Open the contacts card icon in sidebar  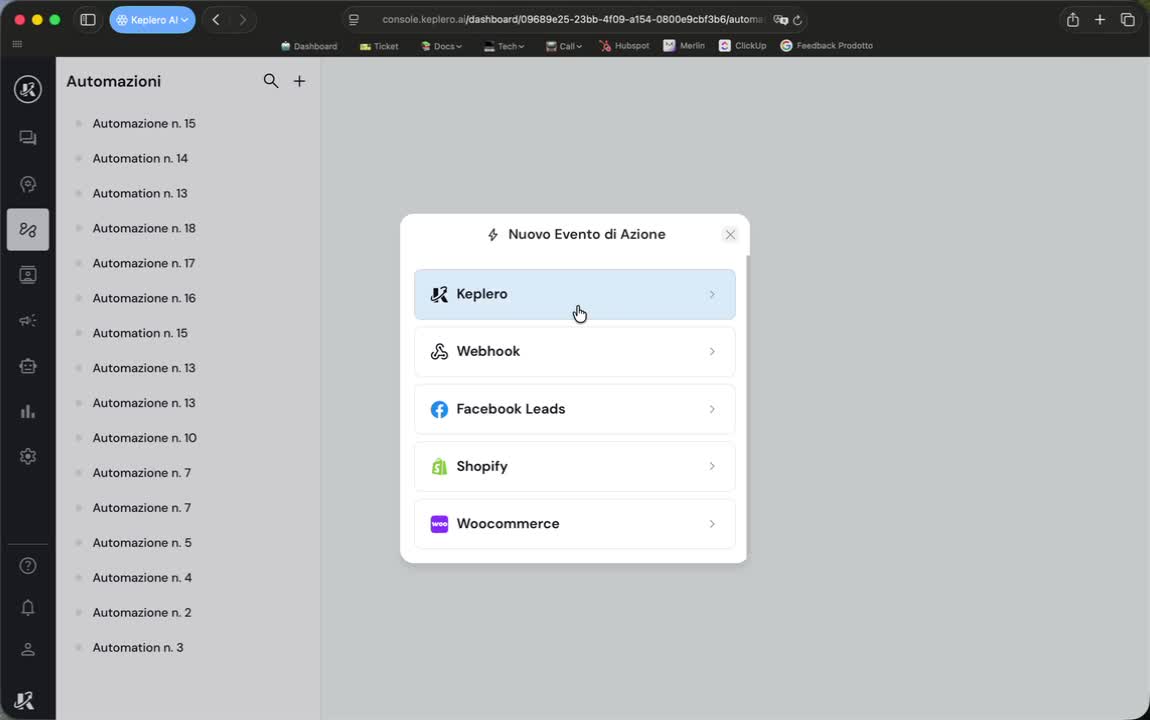[x=28, y=275]
